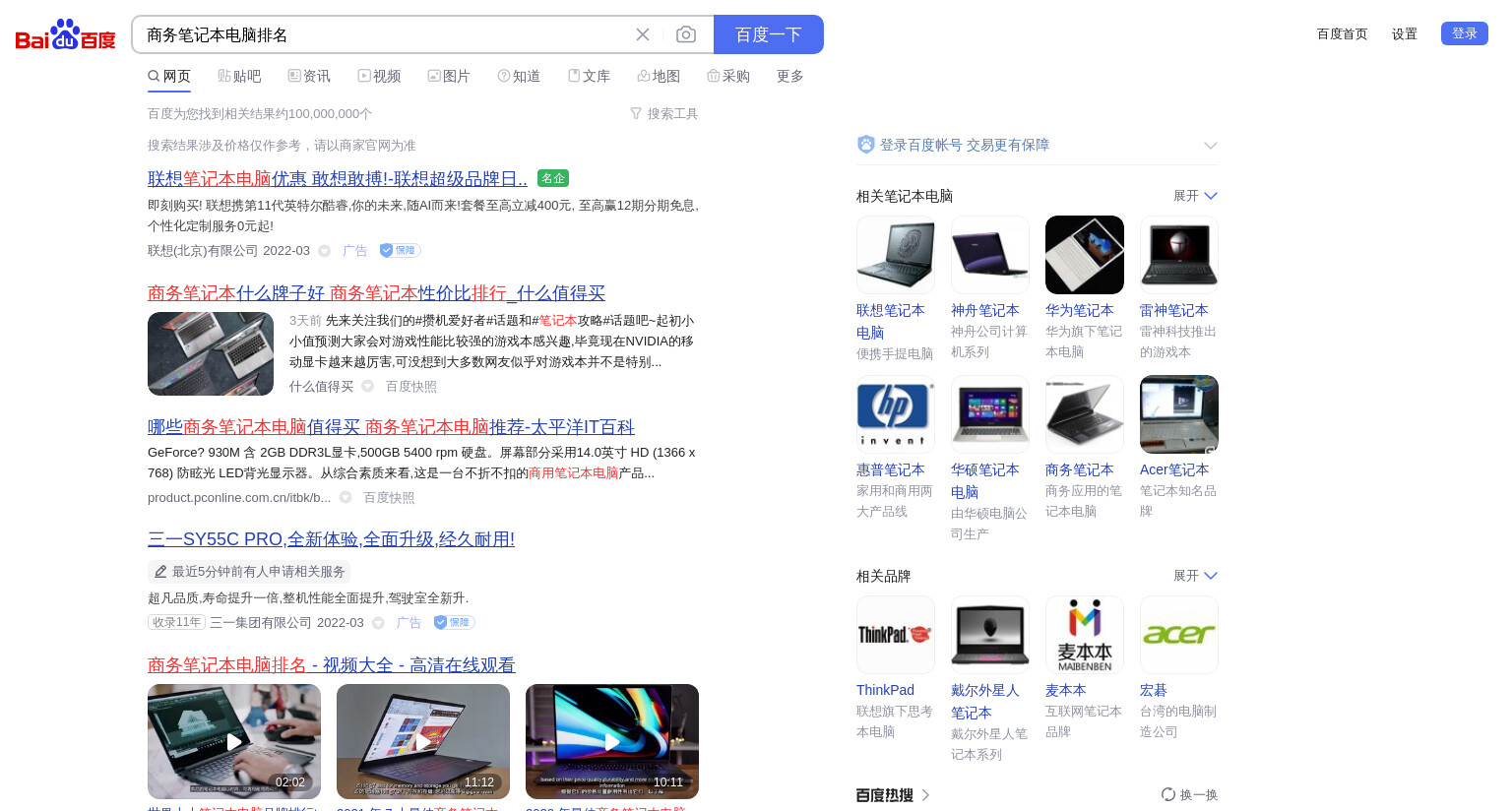Click the 保障 badge on 三一集团 ad

455,622
